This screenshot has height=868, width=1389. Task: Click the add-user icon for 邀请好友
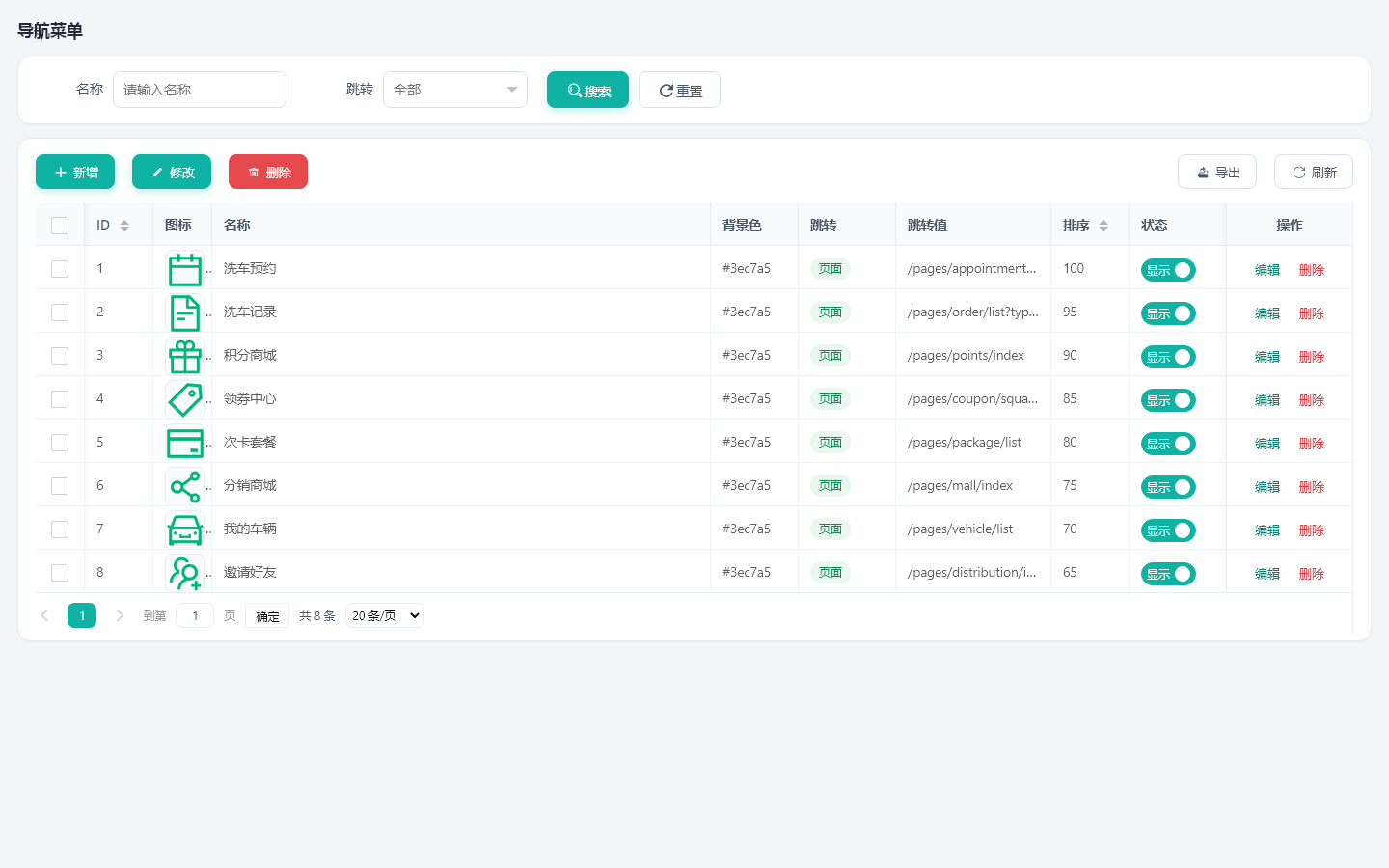click(185, 573)
